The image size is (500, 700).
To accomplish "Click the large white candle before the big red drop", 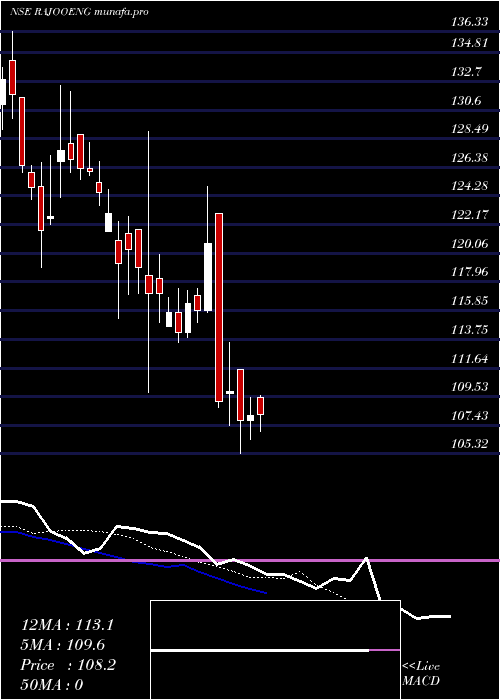I will pos(208,277).
